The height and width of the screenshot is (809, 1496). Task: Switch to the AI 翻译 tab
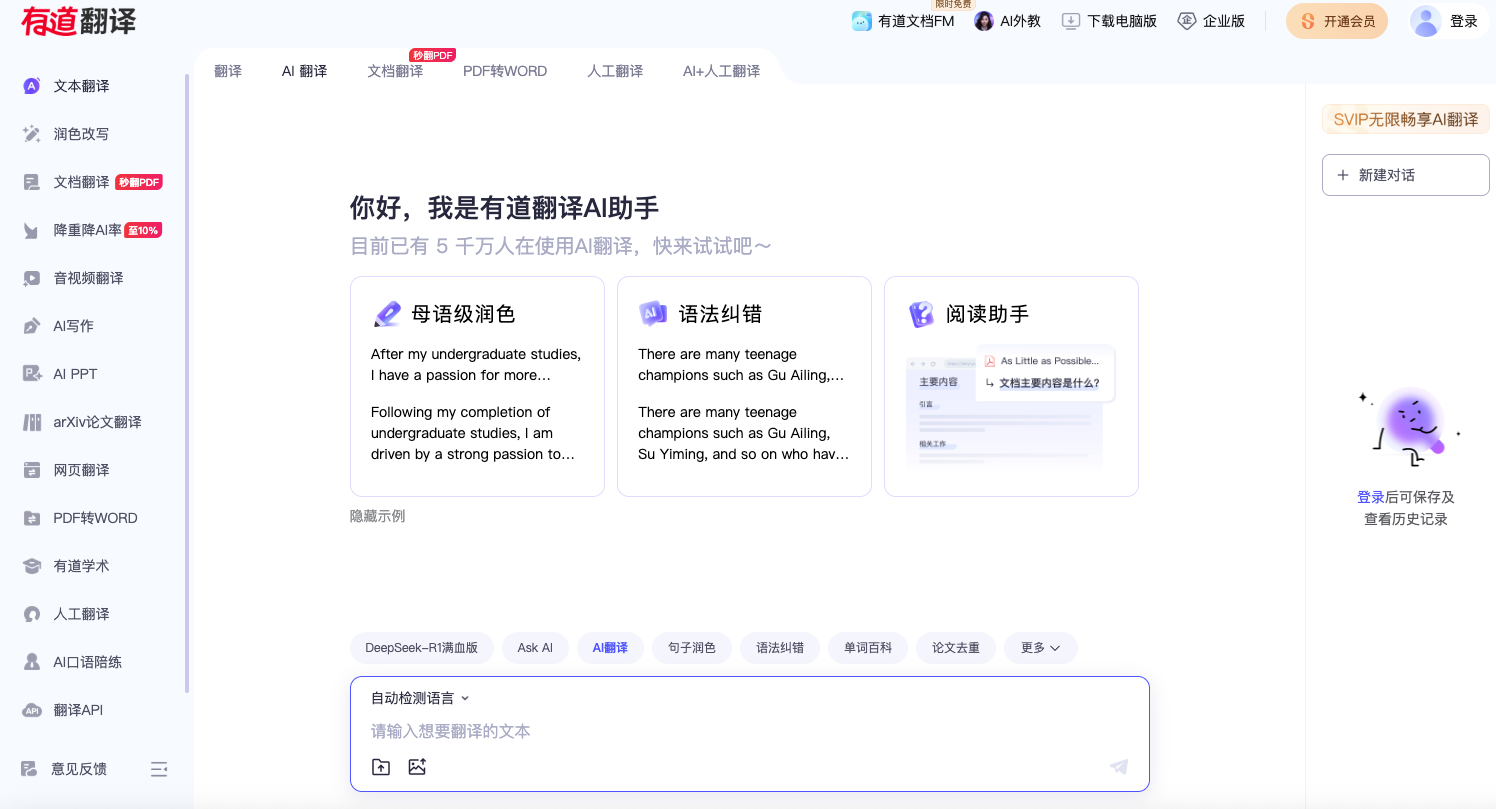[x=304, y=71]
